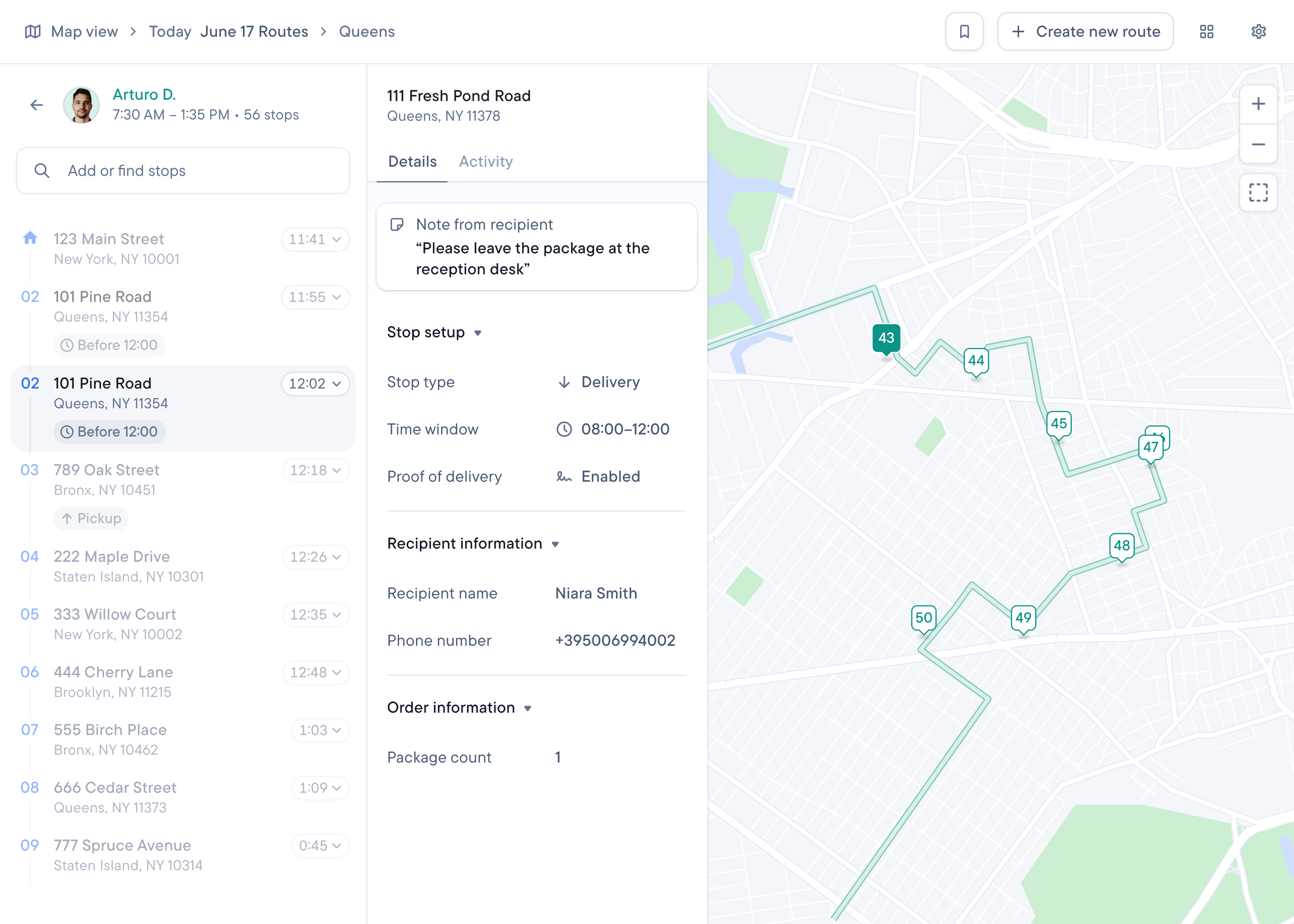Click Before 12:00 tag on highlighted stop
The width and height of the screenshot is (1294, 924).
pyautogui.click(x=109, y=431)
